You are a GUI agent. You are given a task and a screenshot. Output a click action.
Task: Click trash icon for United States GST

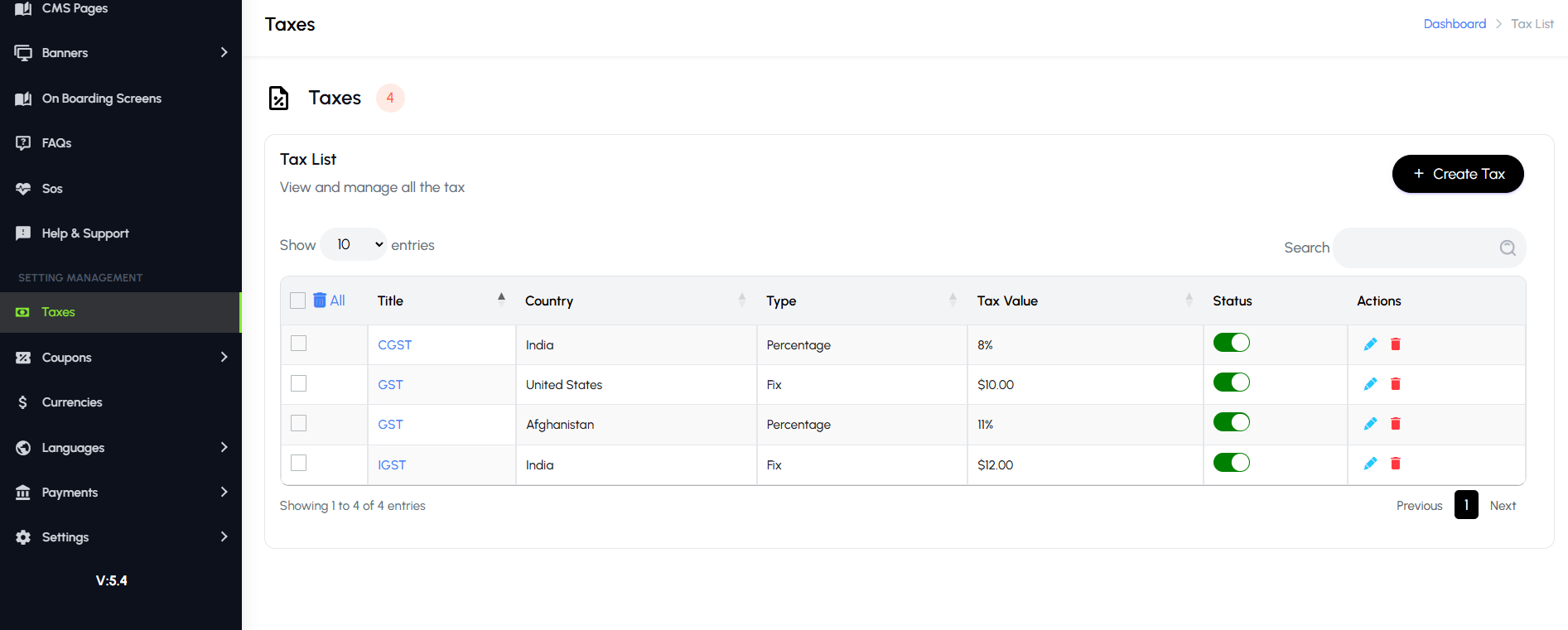coord(1395,384)
